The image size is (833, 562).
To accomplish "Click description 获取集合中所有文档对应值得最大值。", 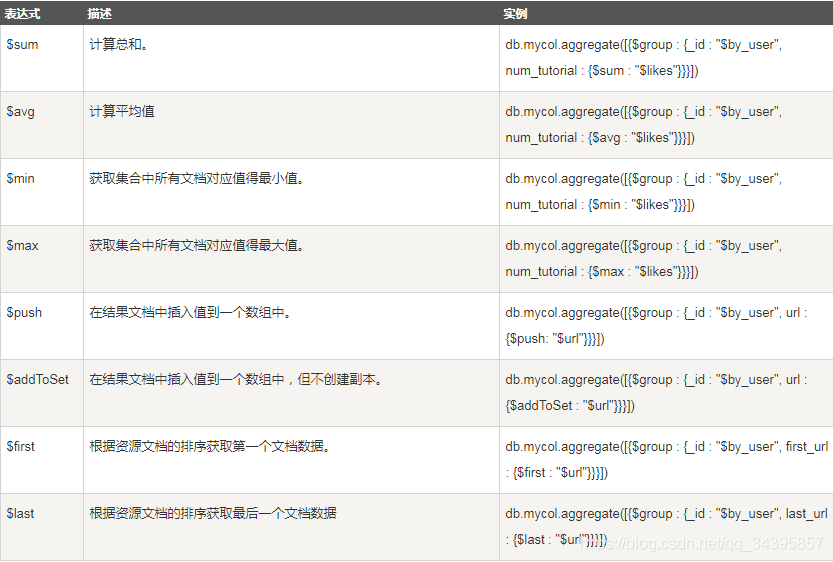I will pyautogui.click(x=197, y=245).
